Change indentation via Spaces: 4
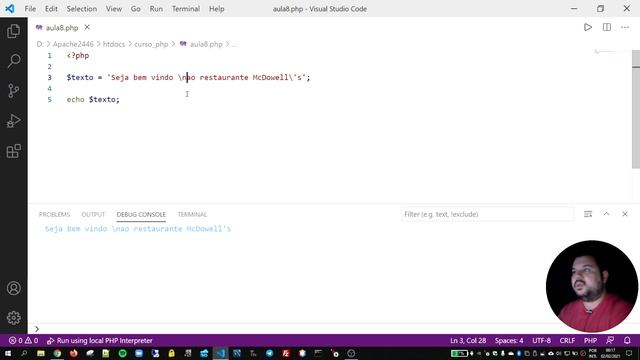The image size is (640, 360). tap(509, 340)
